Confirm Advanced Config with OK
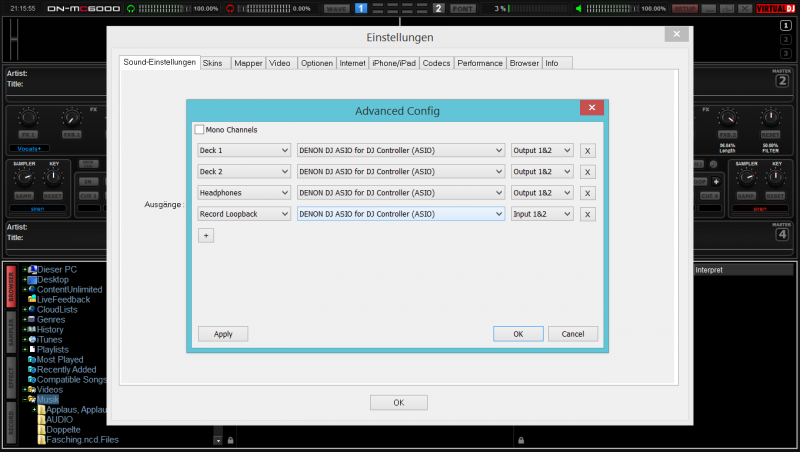 (518, 334)
